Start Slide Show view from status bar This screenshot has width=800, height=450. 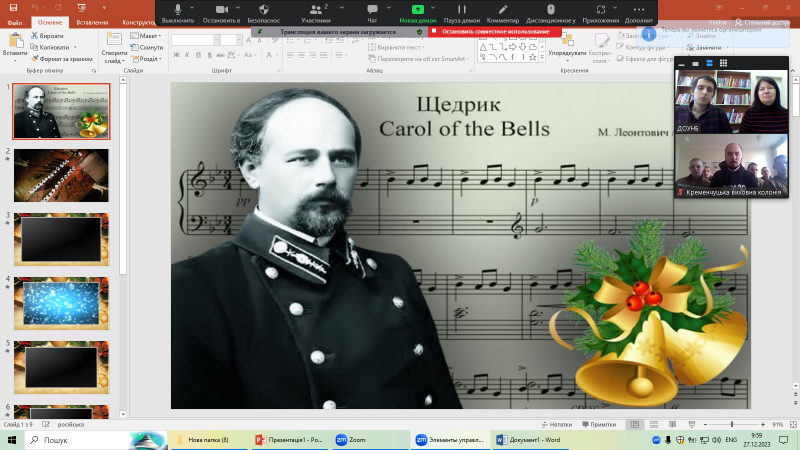pyautogui.click(x=691, y=424)
